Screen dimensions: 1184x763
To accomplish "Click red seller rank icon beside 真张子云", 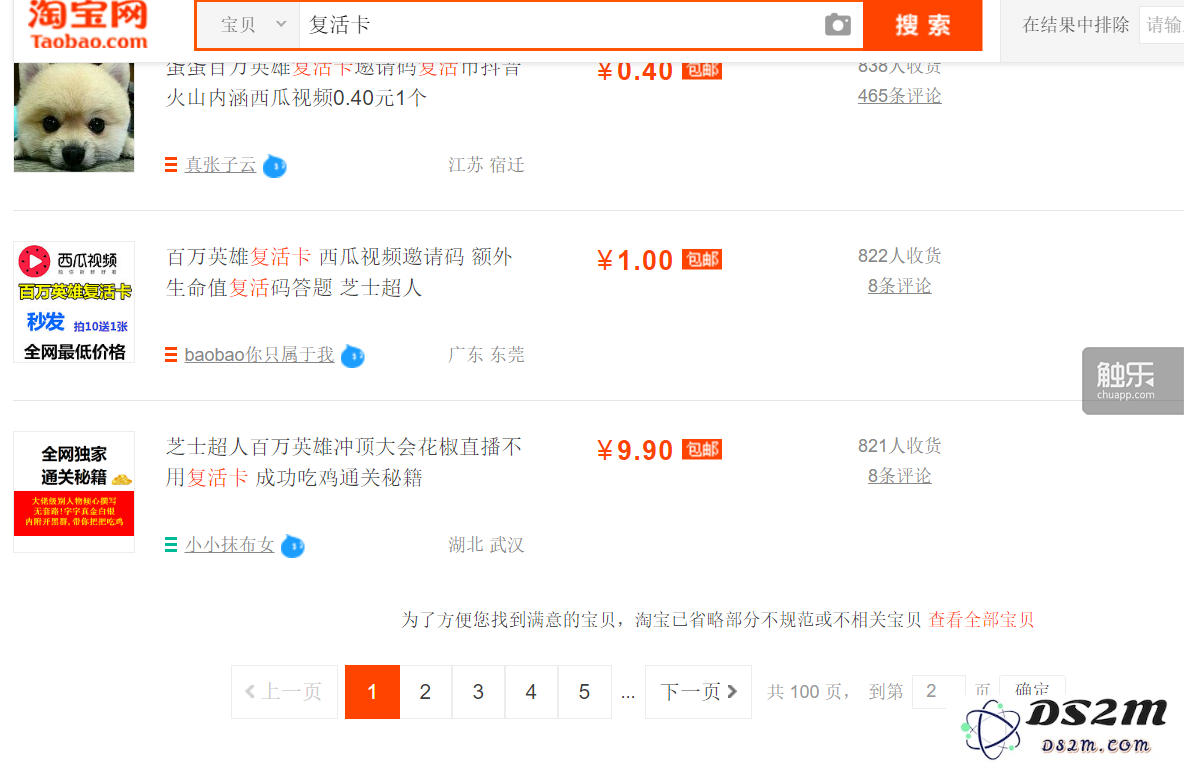I will pos(171,165).
